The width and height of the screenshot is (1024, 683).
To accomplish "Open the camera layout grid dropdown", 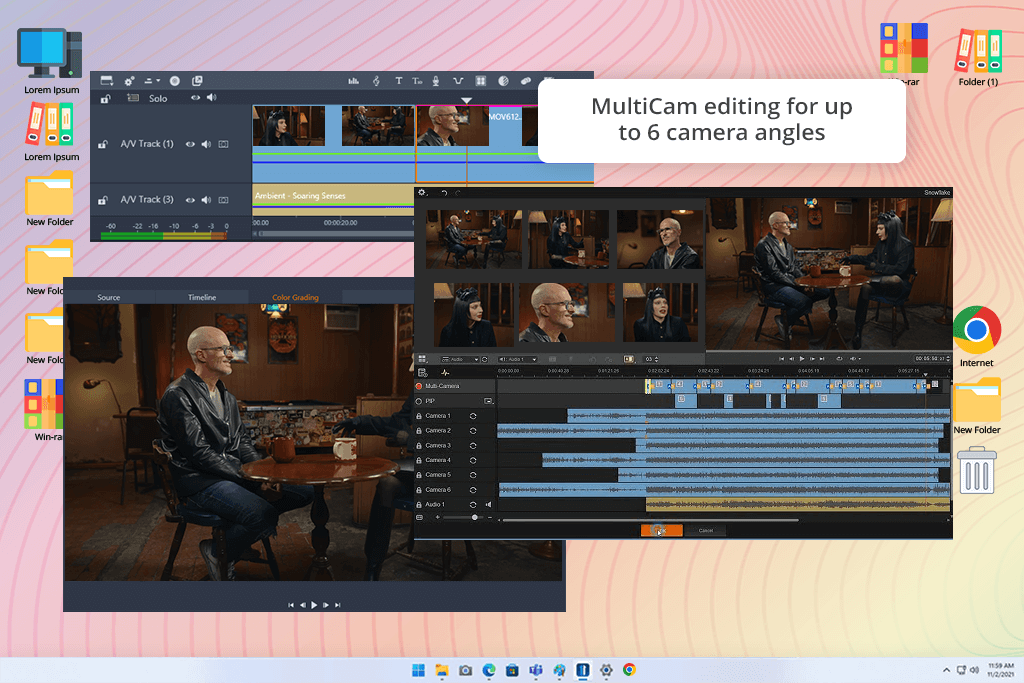I will [423, 359].
